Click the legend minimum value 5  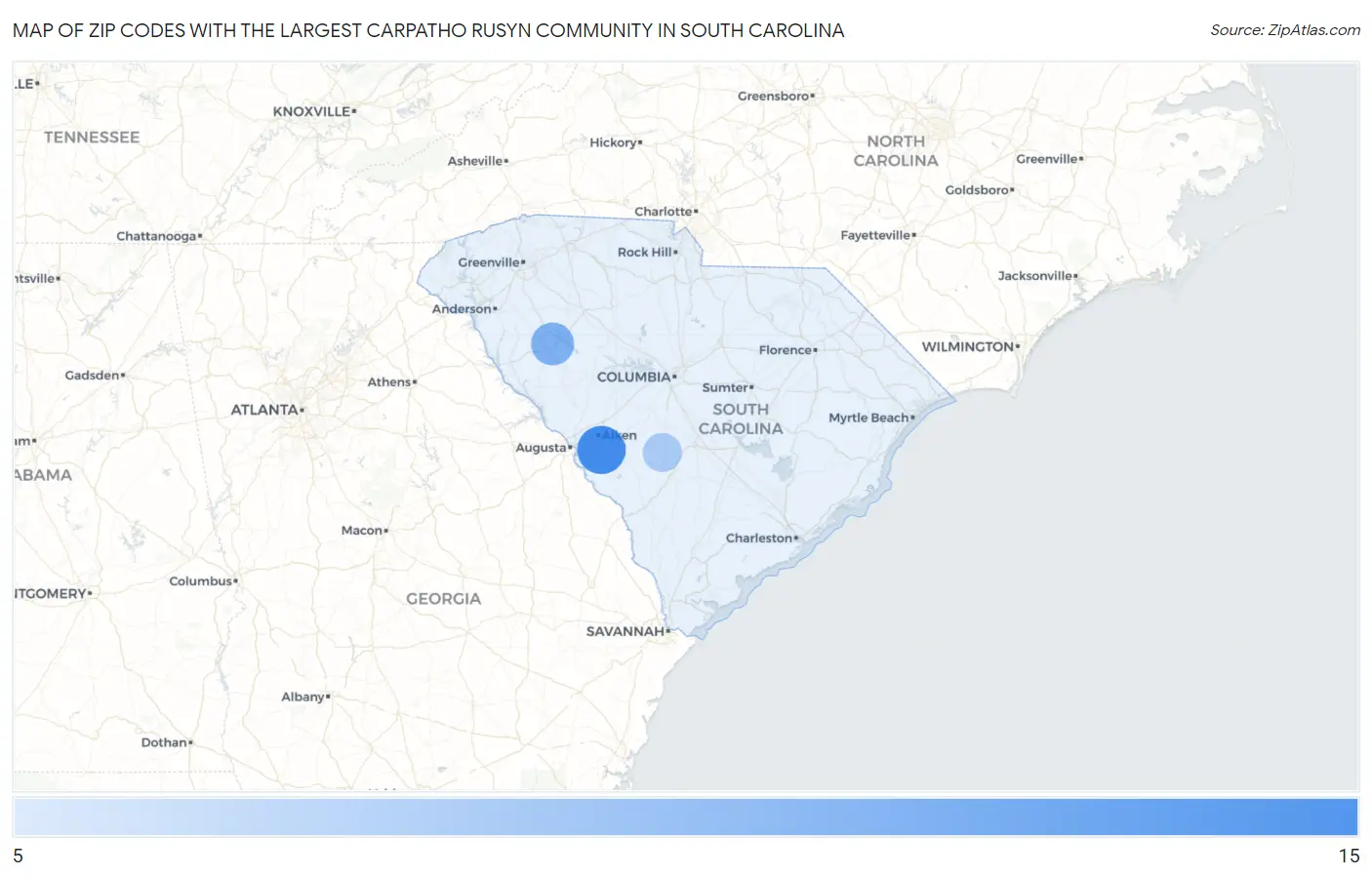click(19, 856)
